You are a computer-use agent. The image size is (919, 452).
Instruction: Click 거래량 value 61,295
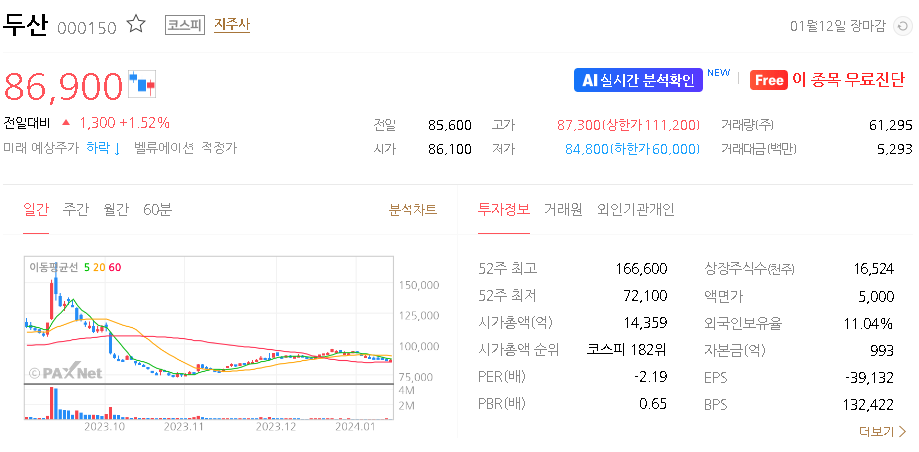pos(891,125)
